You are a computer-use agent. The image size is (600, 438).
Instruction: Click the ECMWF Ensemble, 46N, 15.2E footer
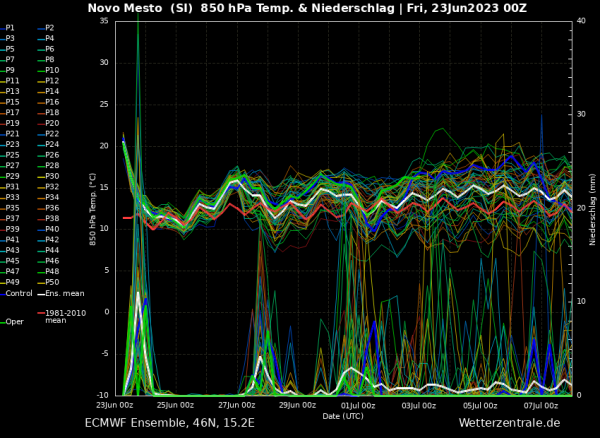(170, 423)
